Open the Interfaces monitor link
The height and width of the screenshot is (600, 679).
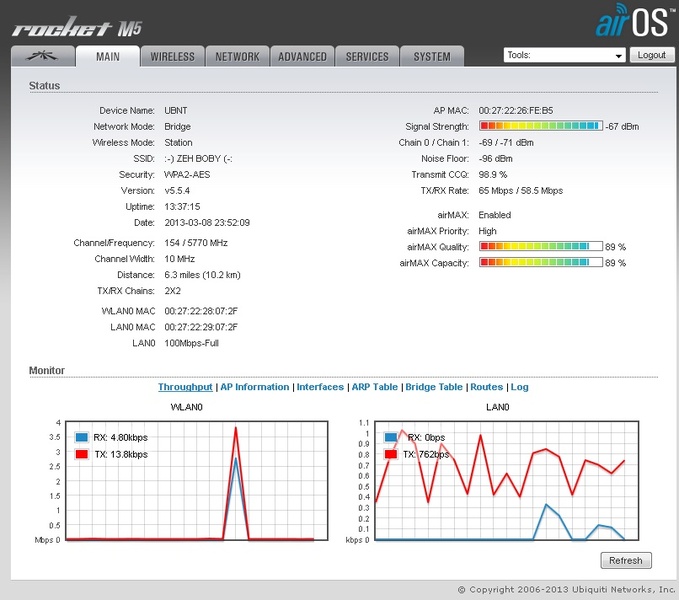pyautogui.click(x=320, y=387)
